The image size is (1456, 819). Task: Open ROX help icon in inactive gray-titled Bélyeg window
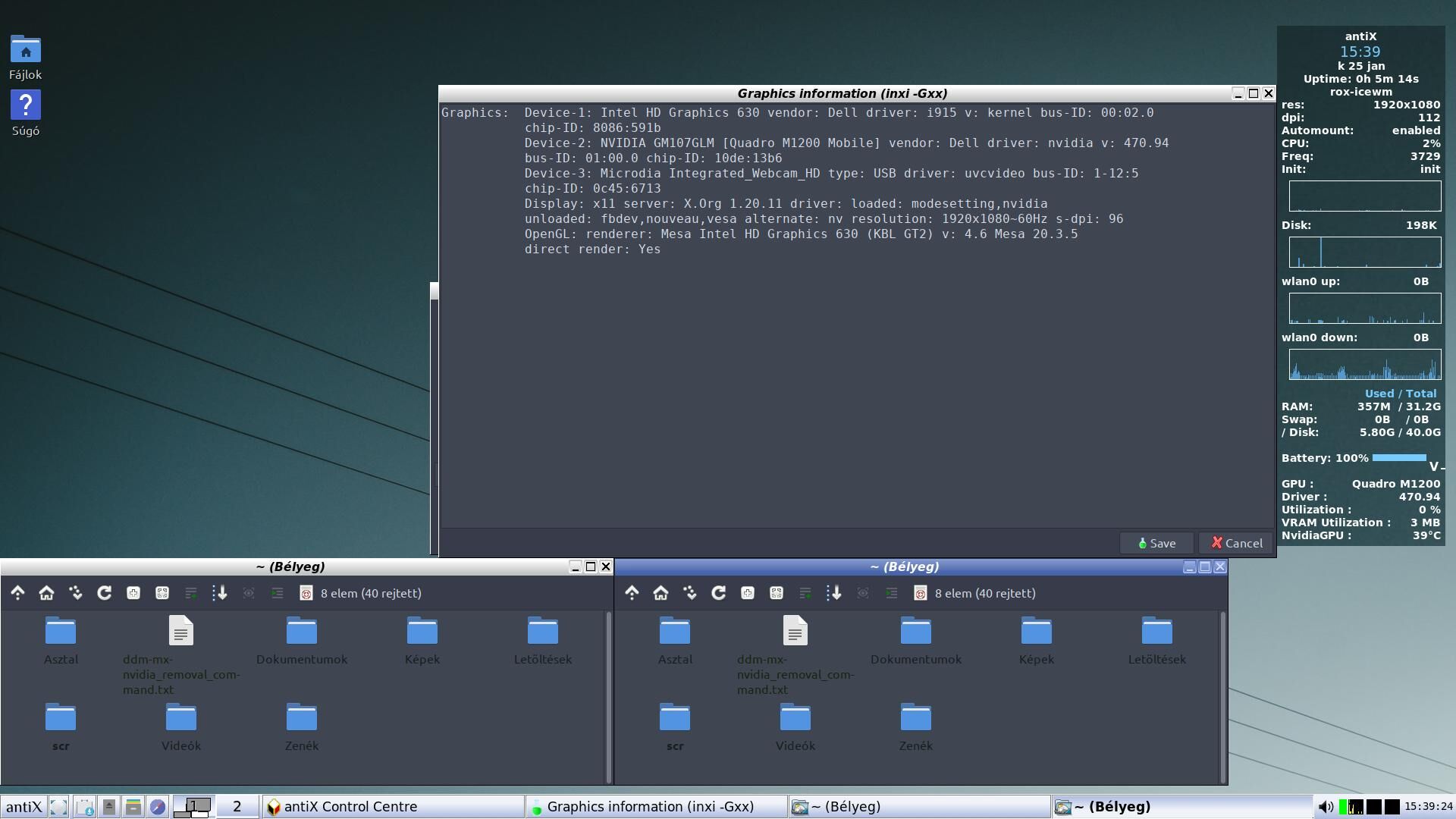[x=306, y=593]
